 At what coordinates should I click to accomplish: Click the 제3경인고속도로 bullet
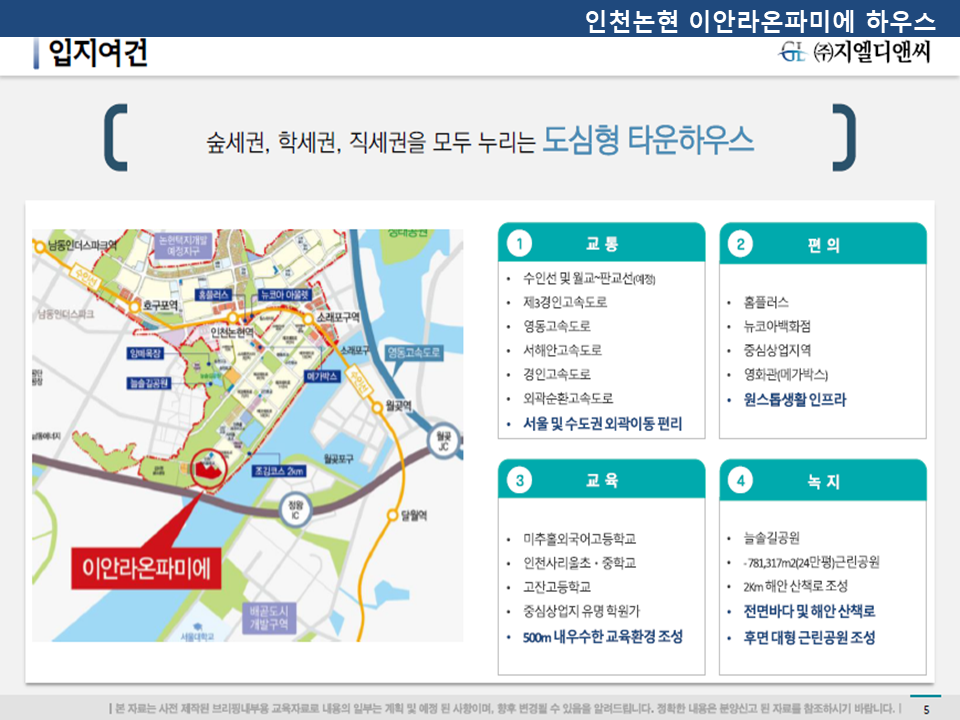pyautogui.click(x=564, y=302)
